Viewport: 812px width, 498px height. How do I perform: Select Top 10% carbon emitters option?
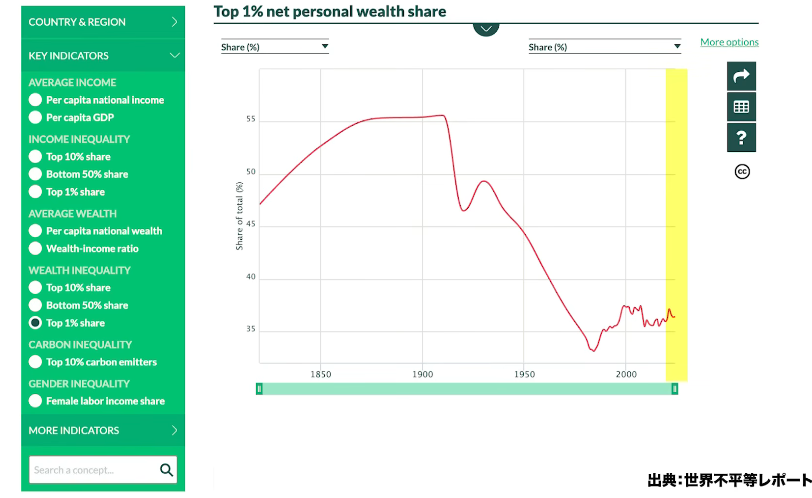(x=36, y=362)
